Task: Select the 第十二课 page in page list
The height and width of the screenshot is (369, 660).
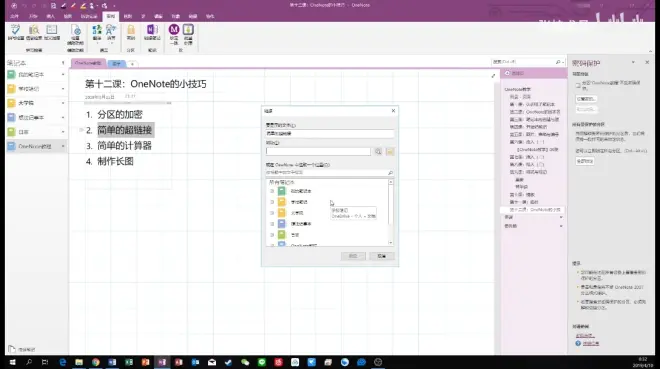Action: tap(535, 209)
